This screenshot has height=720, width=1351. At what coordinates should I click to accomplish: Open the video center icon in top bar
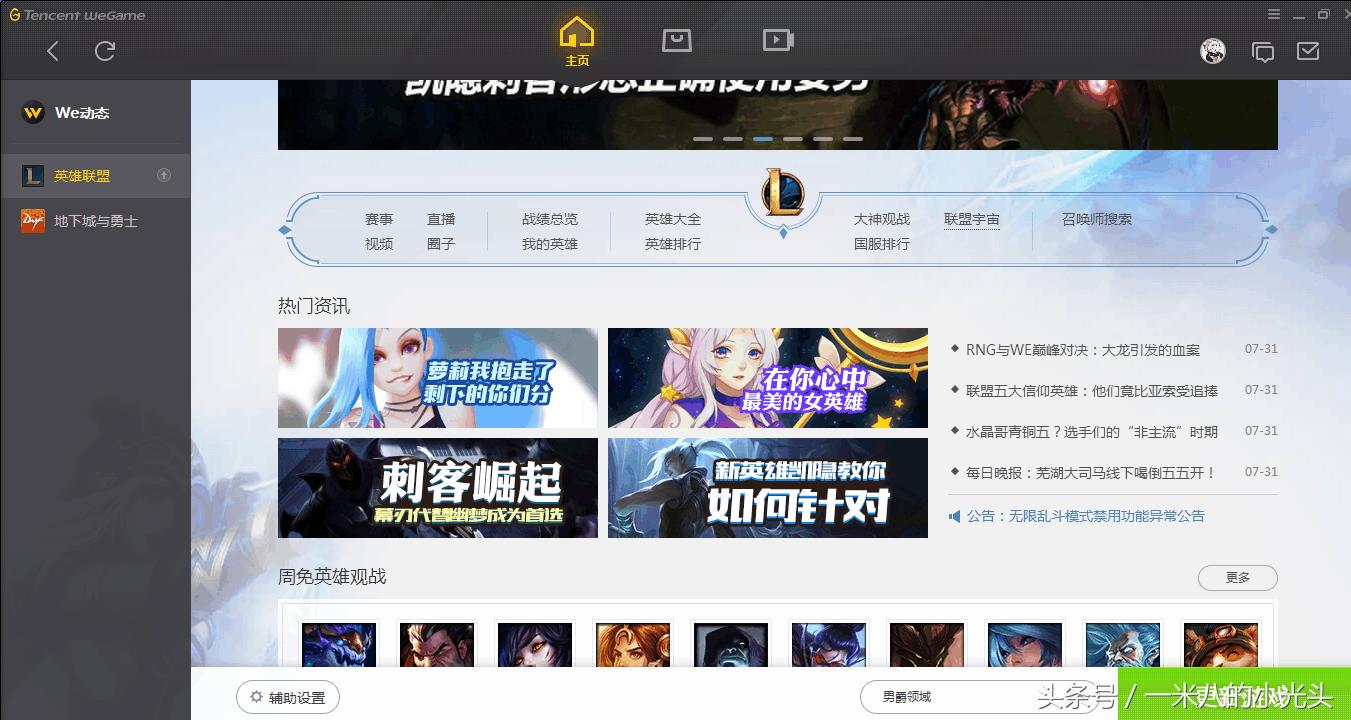777,40
